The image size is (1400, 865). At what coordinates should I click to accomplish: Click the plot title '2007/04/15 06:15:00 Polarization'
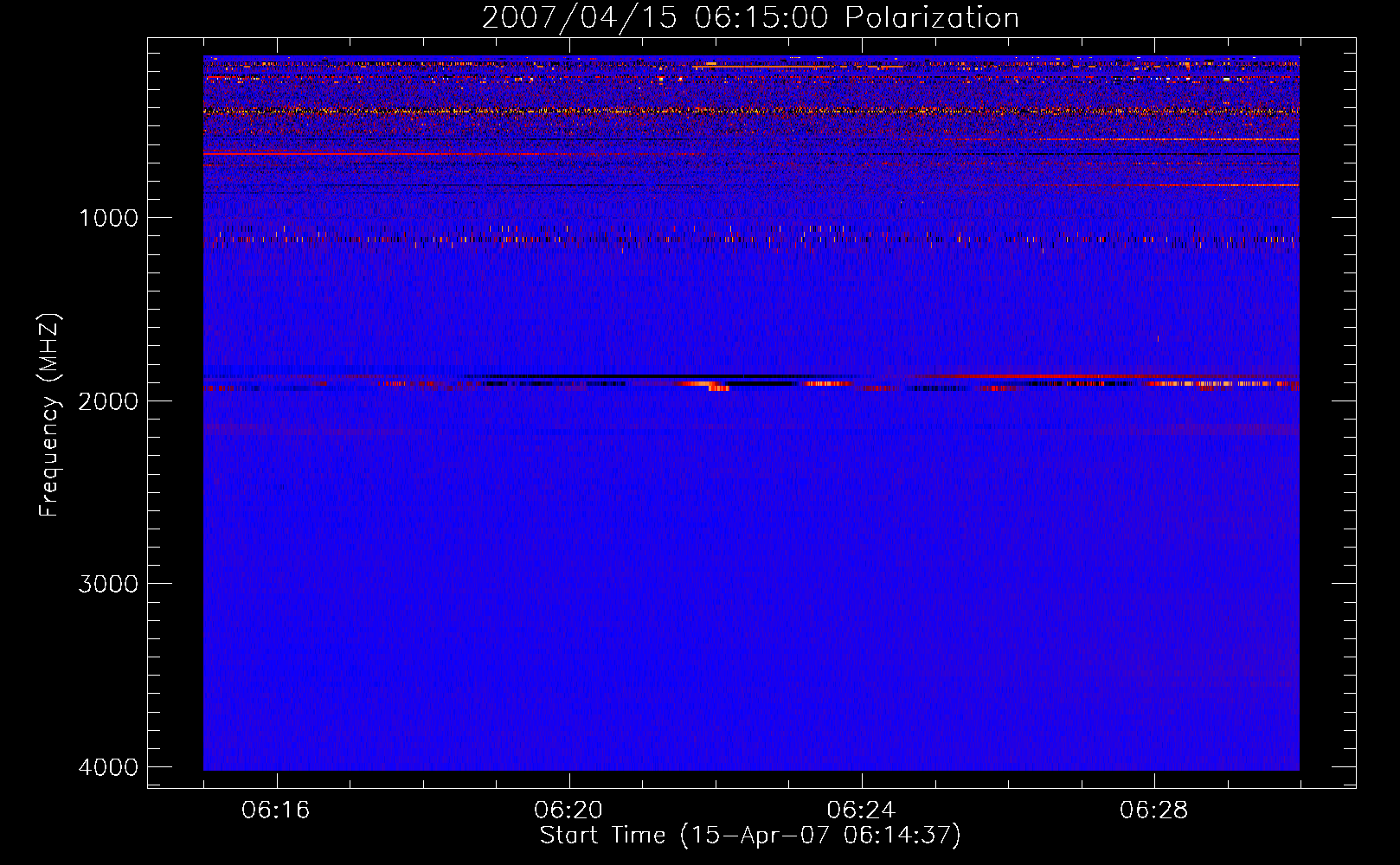[x=750, y=18]
